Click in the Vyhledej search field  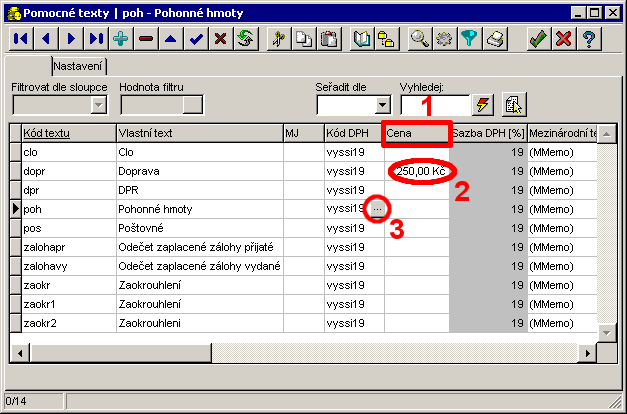(x=434, y=105)
